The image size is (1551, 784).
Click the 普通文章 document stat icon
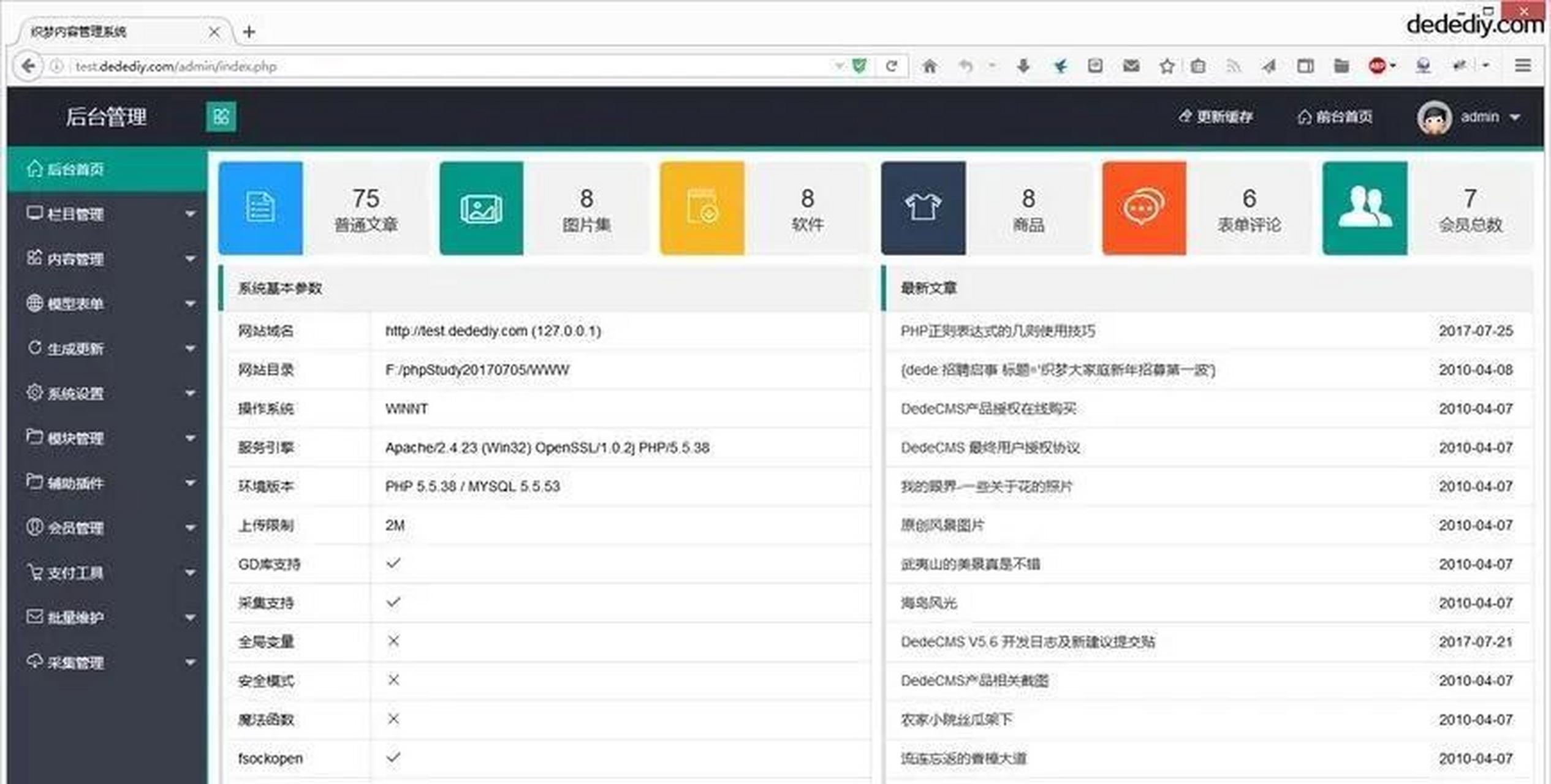click(260, 208)
